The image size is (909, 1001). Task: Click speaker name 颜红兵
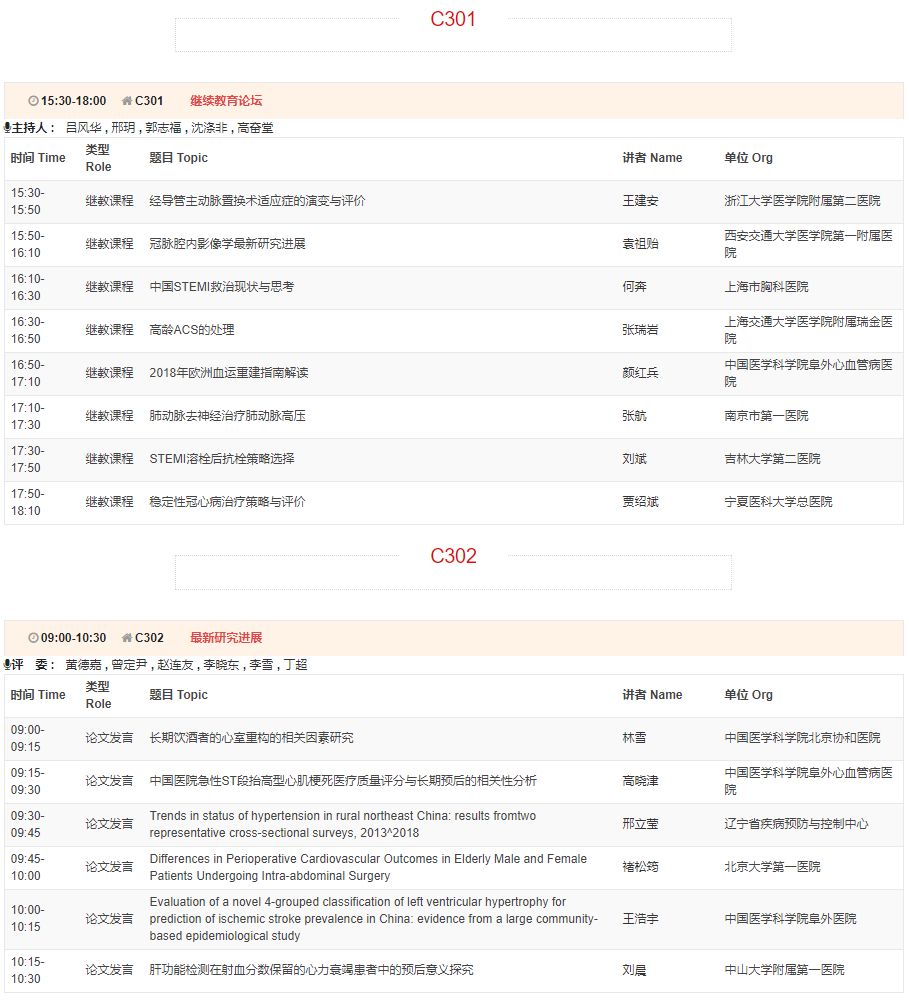click(x=640, y=372)
